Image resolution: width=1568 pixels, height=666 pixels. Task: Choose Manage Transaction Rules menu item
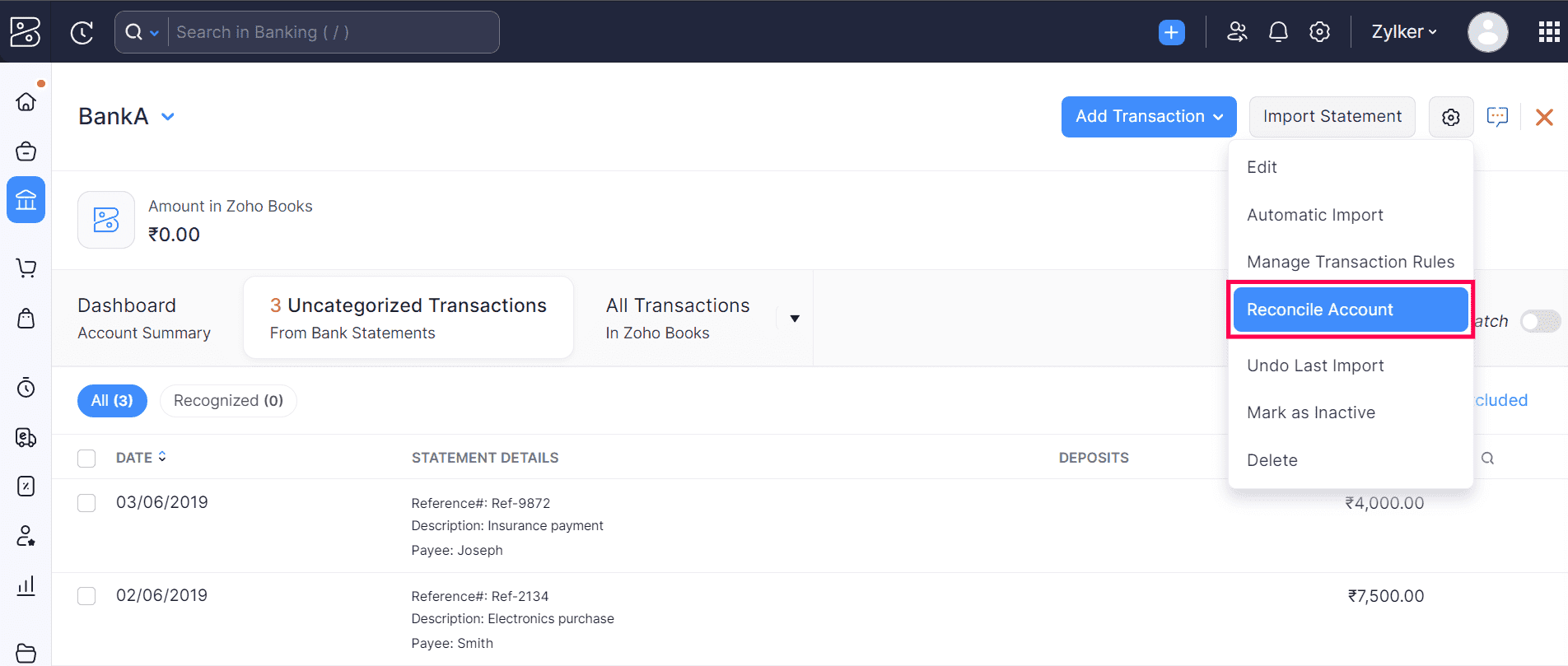[x=1350, y=262]
